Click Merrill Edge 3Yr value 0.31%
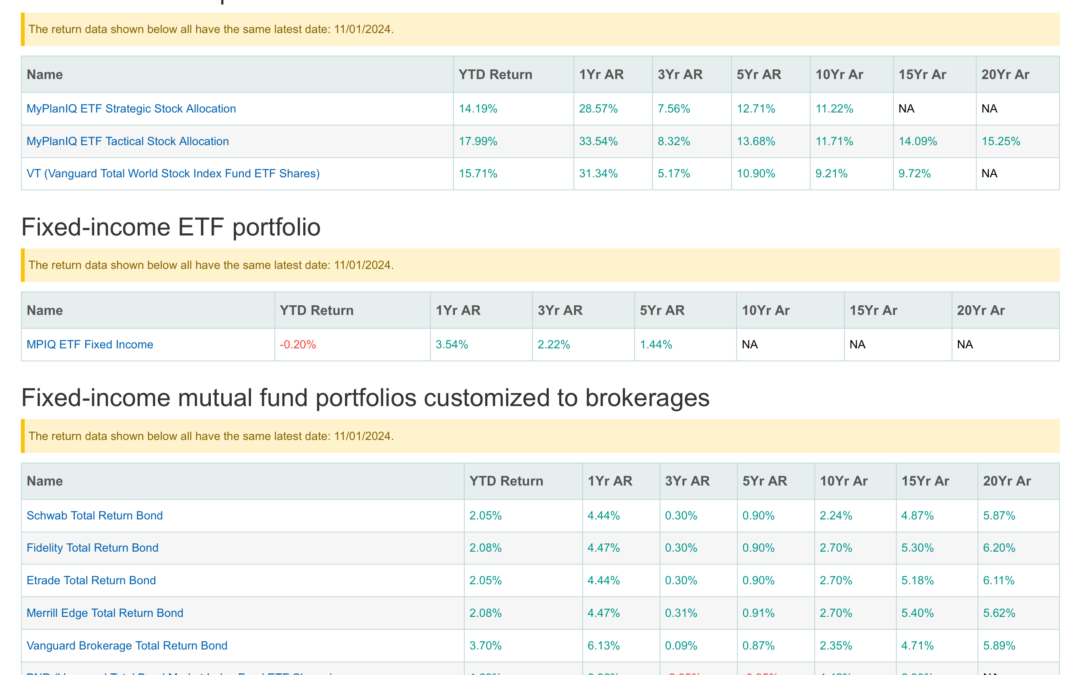Screen dimensions: 1080x675 681,613
